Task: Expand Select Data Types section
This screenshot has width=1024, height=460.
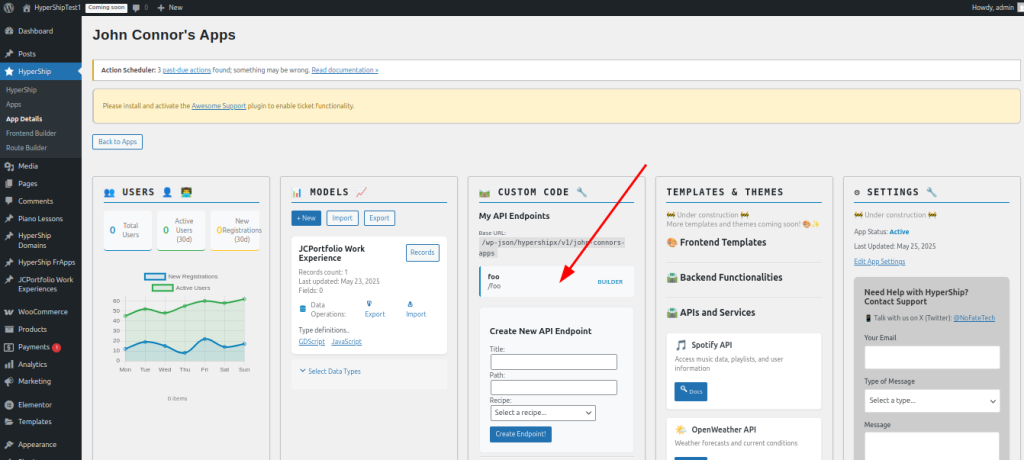Action: point(330,371)
